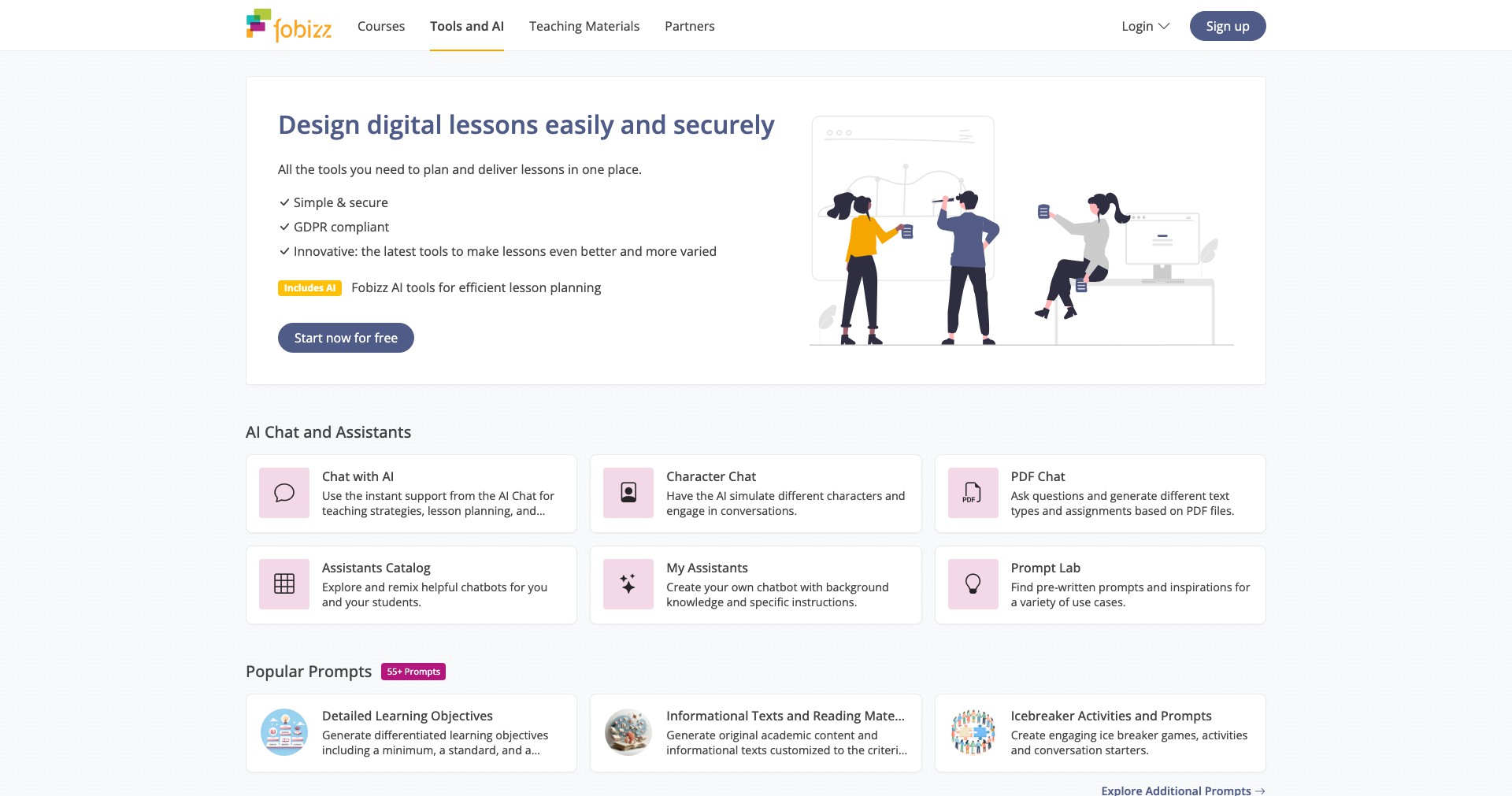Click the 'Popular Prompts' heading
This screenshot has width=1512, height=796.
309,672
